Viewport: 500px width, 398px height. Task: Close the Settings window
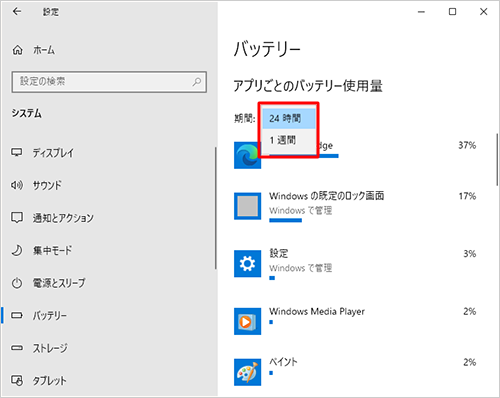pyautogui.click(x=483, y=12)
